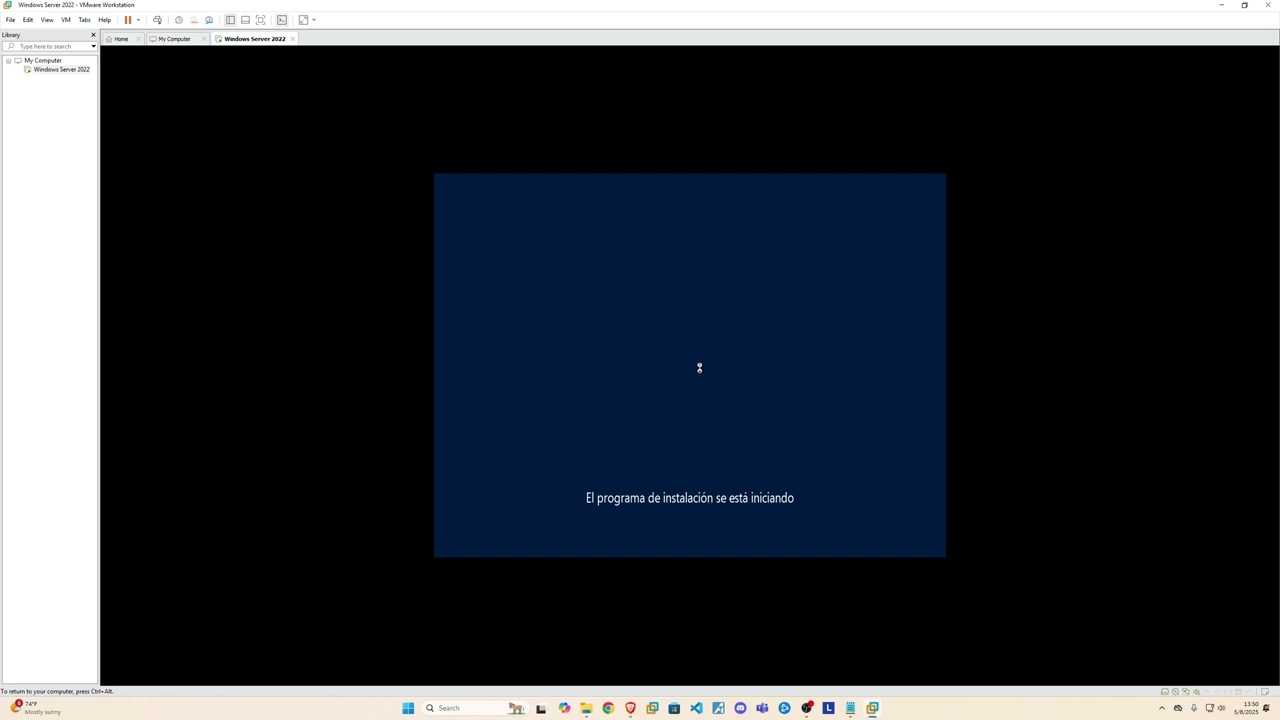Open Task View from the taskbar
The height and width of the screenshot is (720, 1280).
[541, 708]
